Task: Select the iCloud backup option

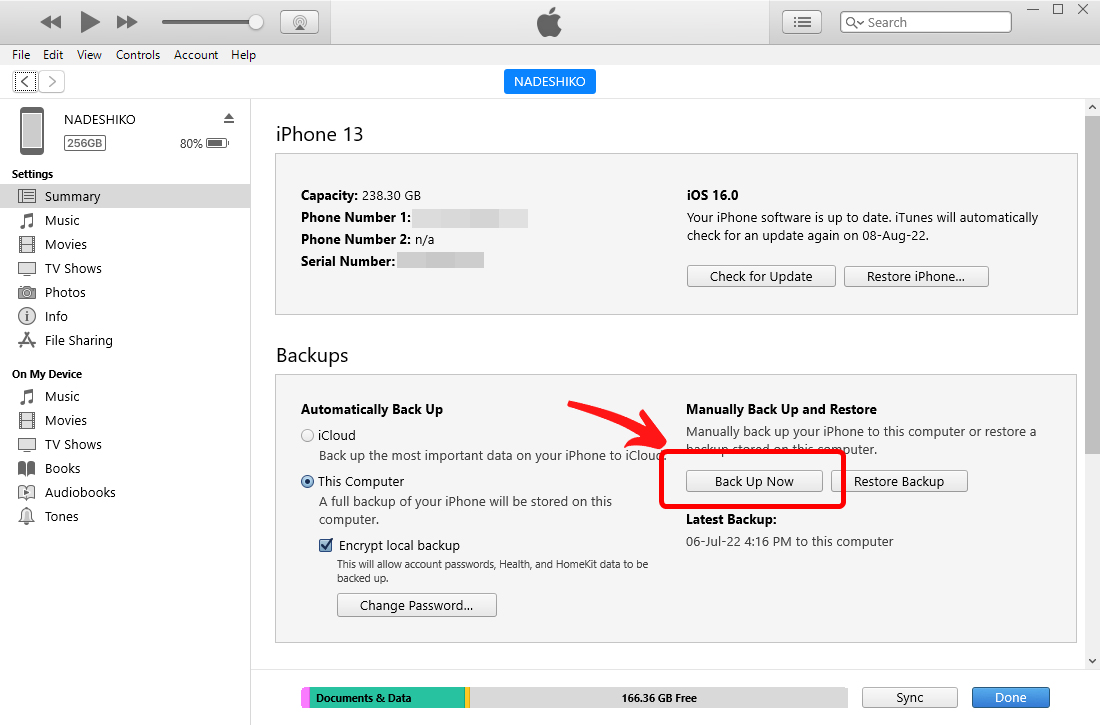Action: pos(307,436)
